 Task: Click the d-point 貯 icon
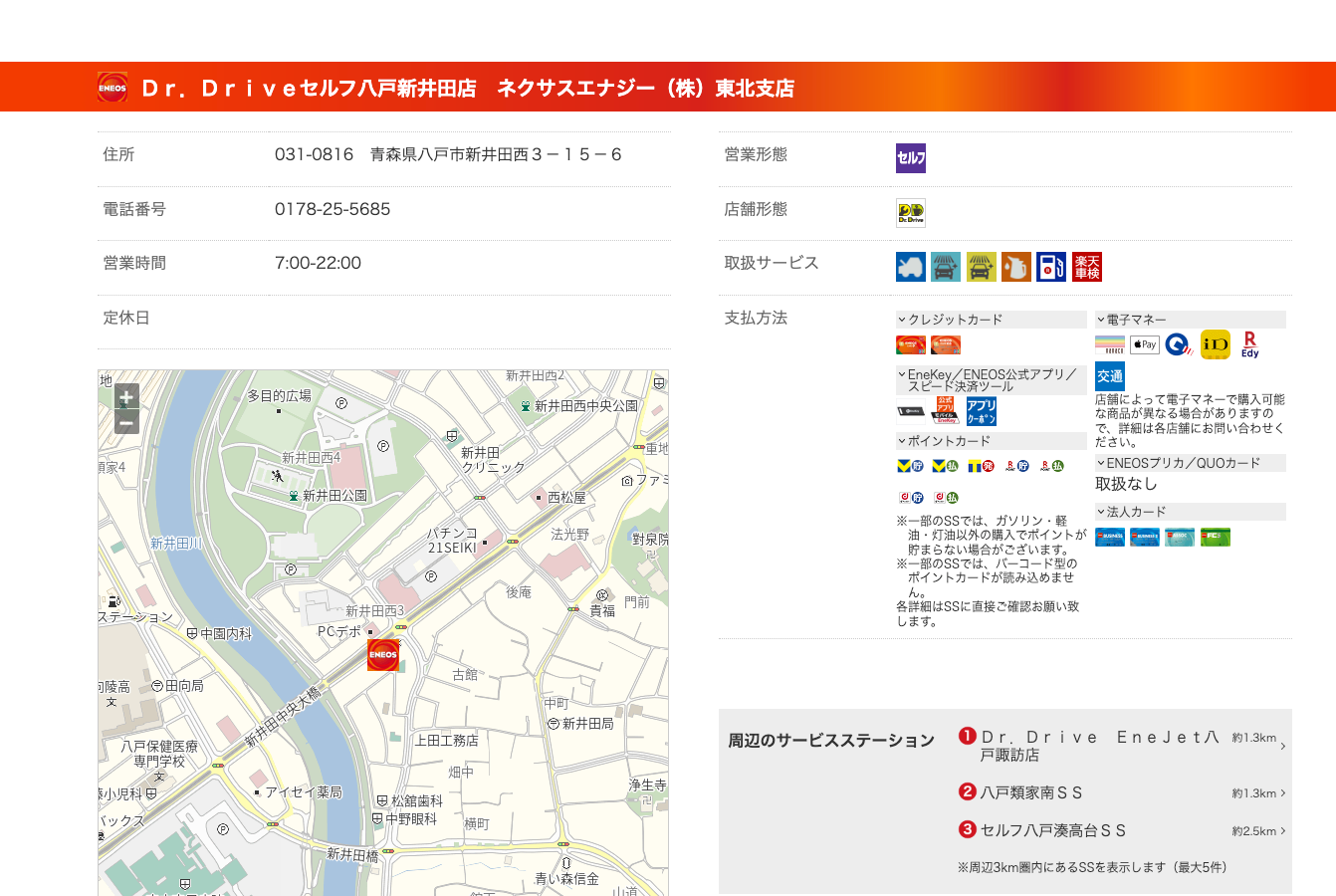click(911, 498)
